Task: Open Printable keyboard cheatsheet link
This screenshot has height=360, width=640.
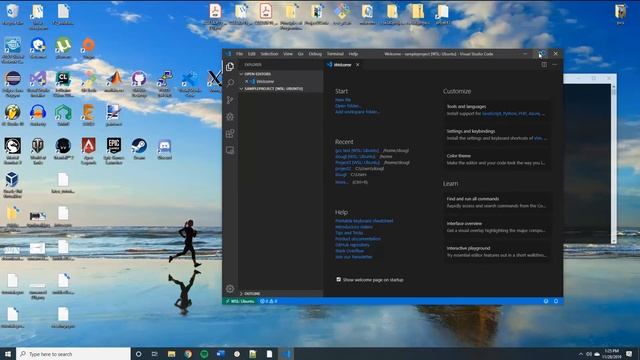Action: 364,221
